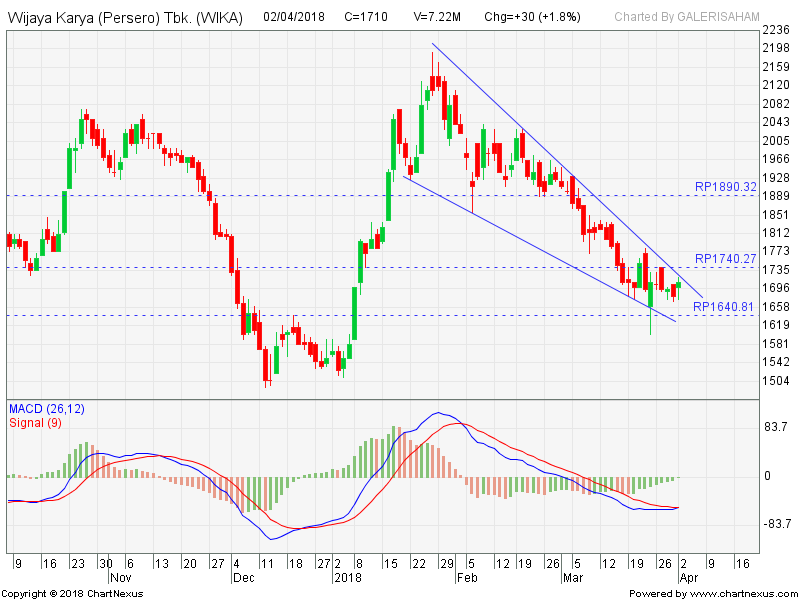Click the 'Mar' month label on the axis
The height and width of the screenshot is (600, 800).
(572, 577)
